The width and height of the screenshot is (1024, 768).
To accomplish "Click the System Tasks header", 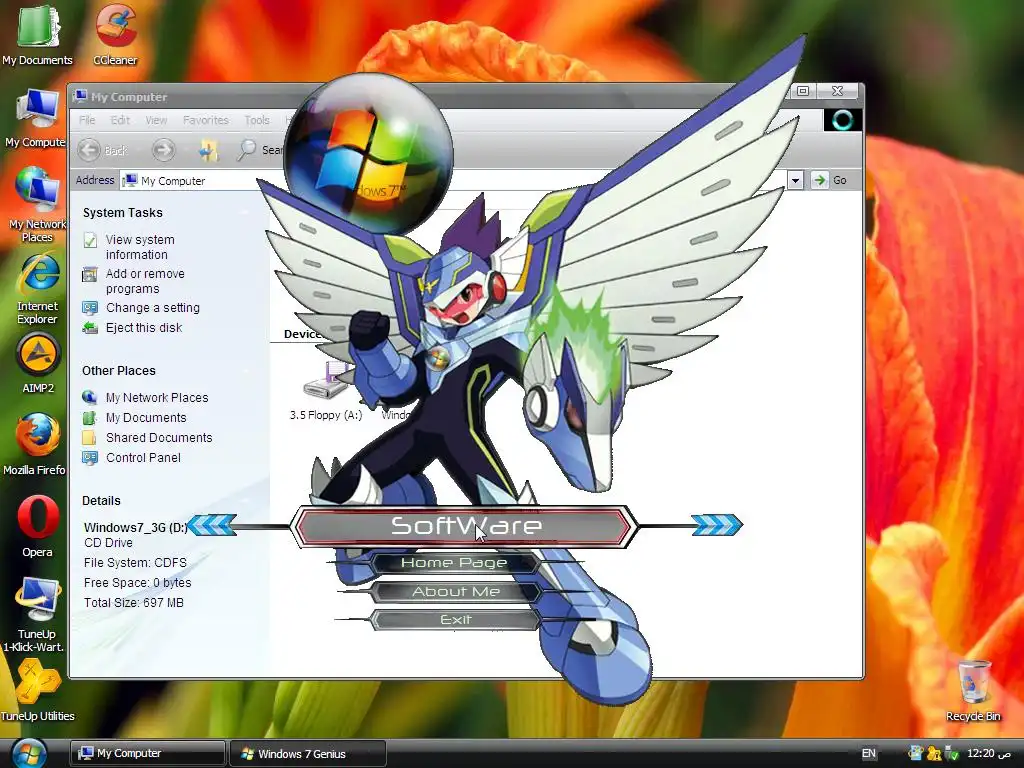I will (123, 213).
